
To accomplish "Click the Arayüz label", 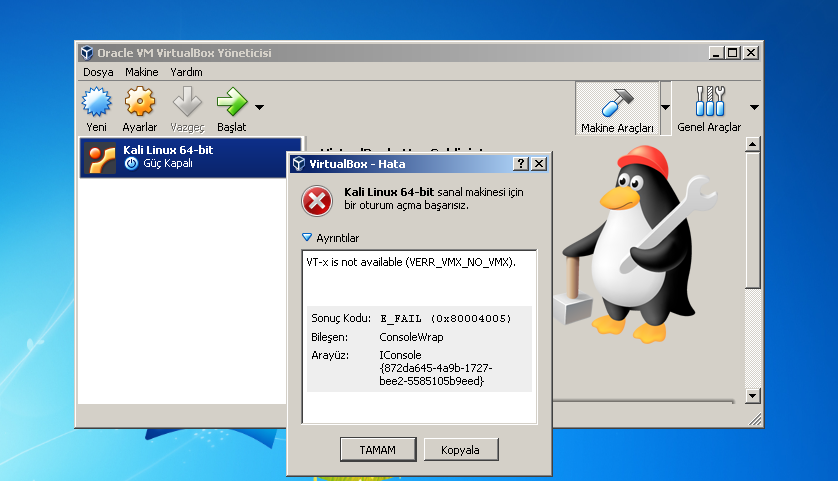I will [x=330, y=355].
